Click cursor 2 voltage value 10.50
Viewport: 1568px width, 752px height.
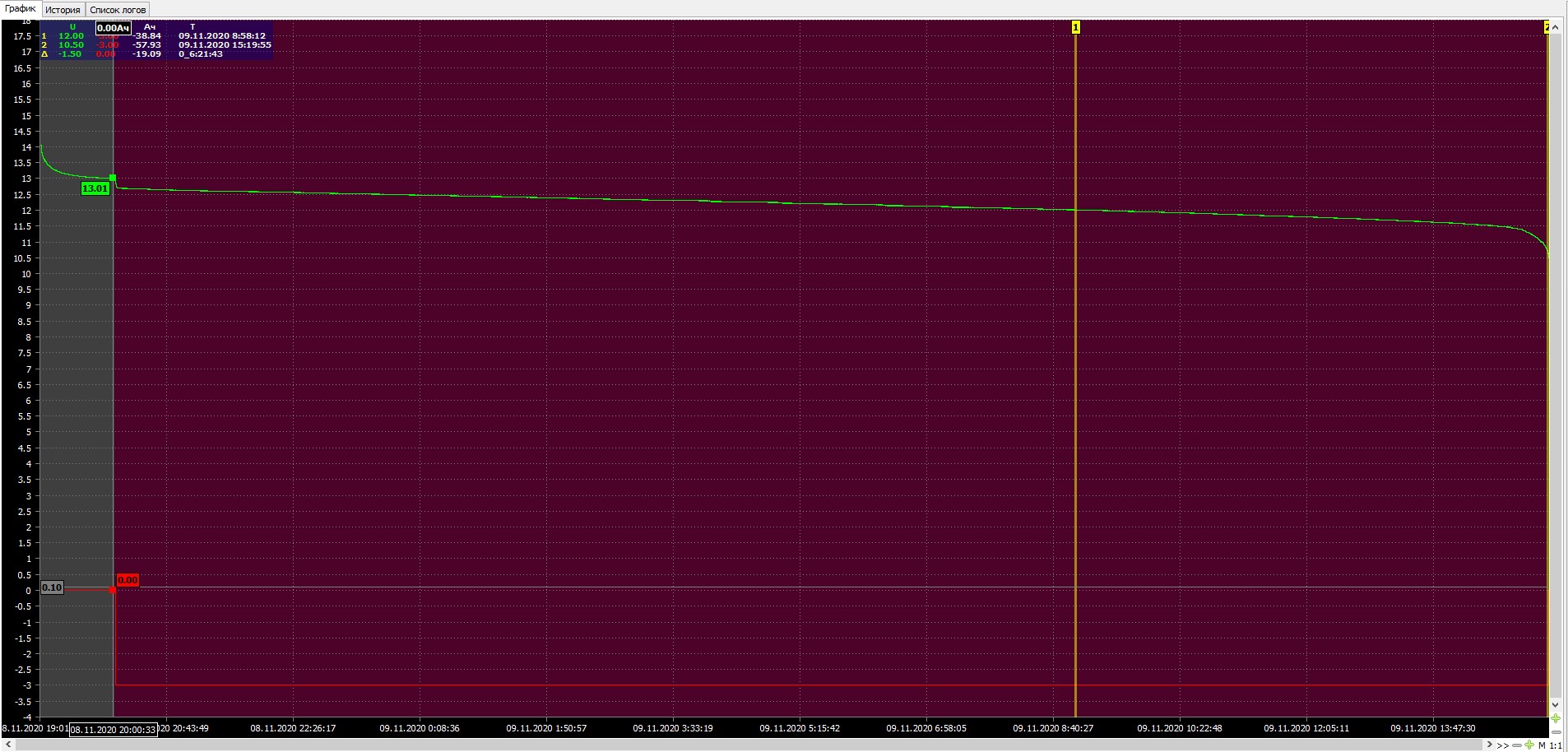71,45
